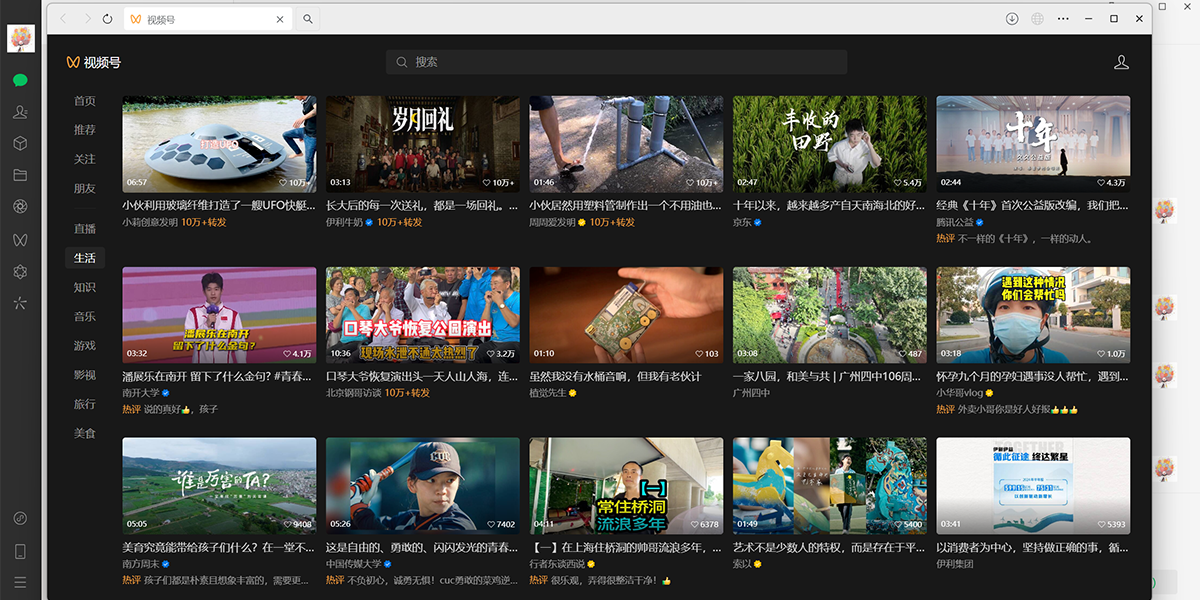Click the magnifier icon beside the 视频号 tab

coord(308,19)
